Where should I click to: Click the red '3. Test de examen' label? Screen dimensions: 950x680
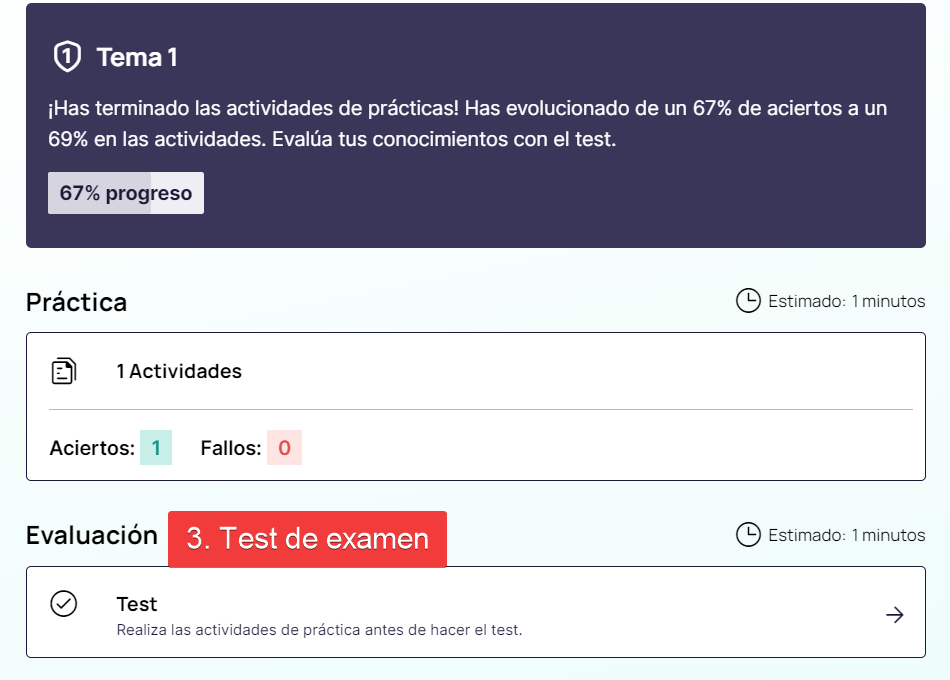click(307, 539)
